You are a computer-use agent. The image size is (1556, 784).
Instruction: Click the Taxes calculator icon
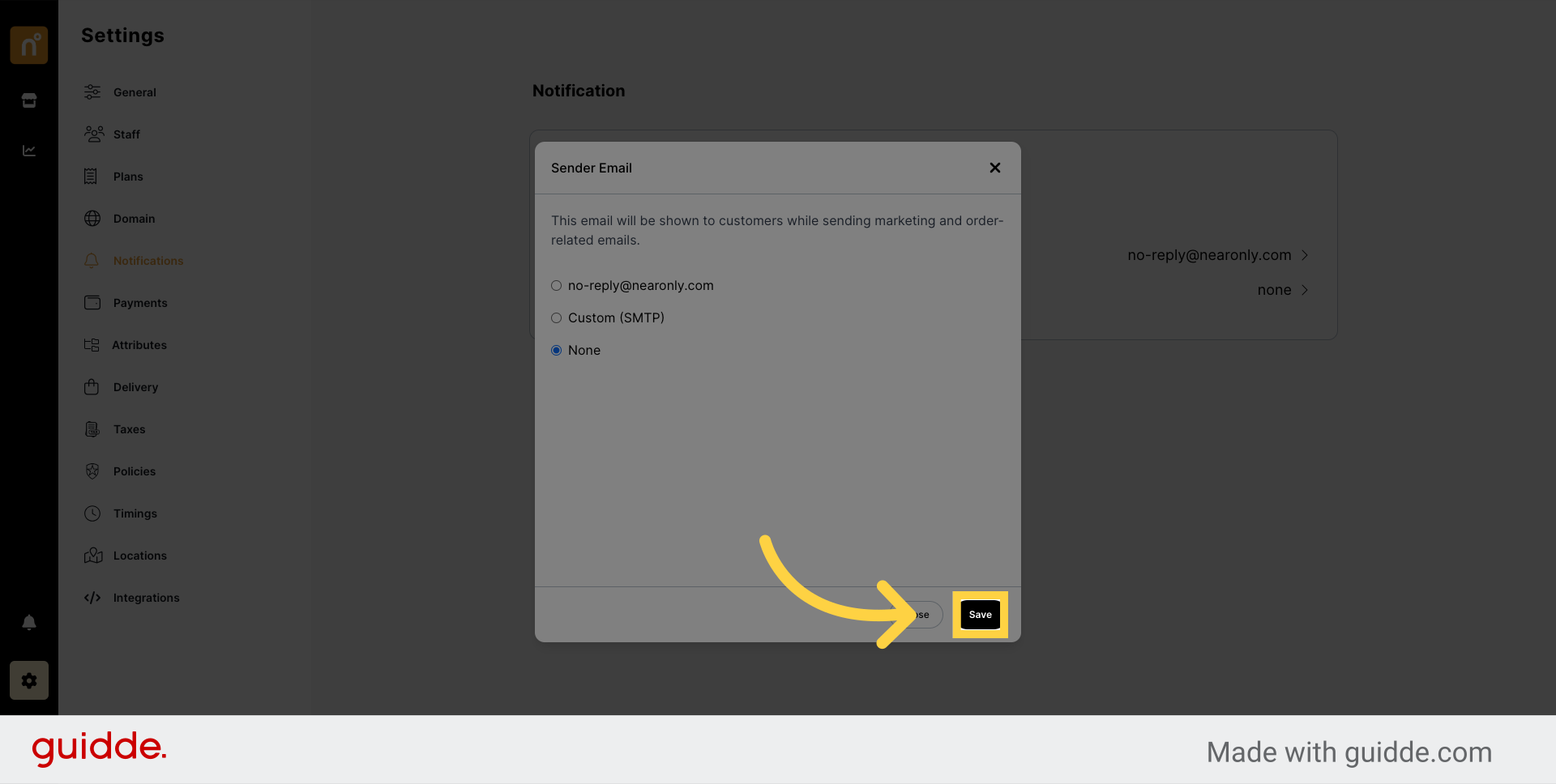tap(92, 429)
